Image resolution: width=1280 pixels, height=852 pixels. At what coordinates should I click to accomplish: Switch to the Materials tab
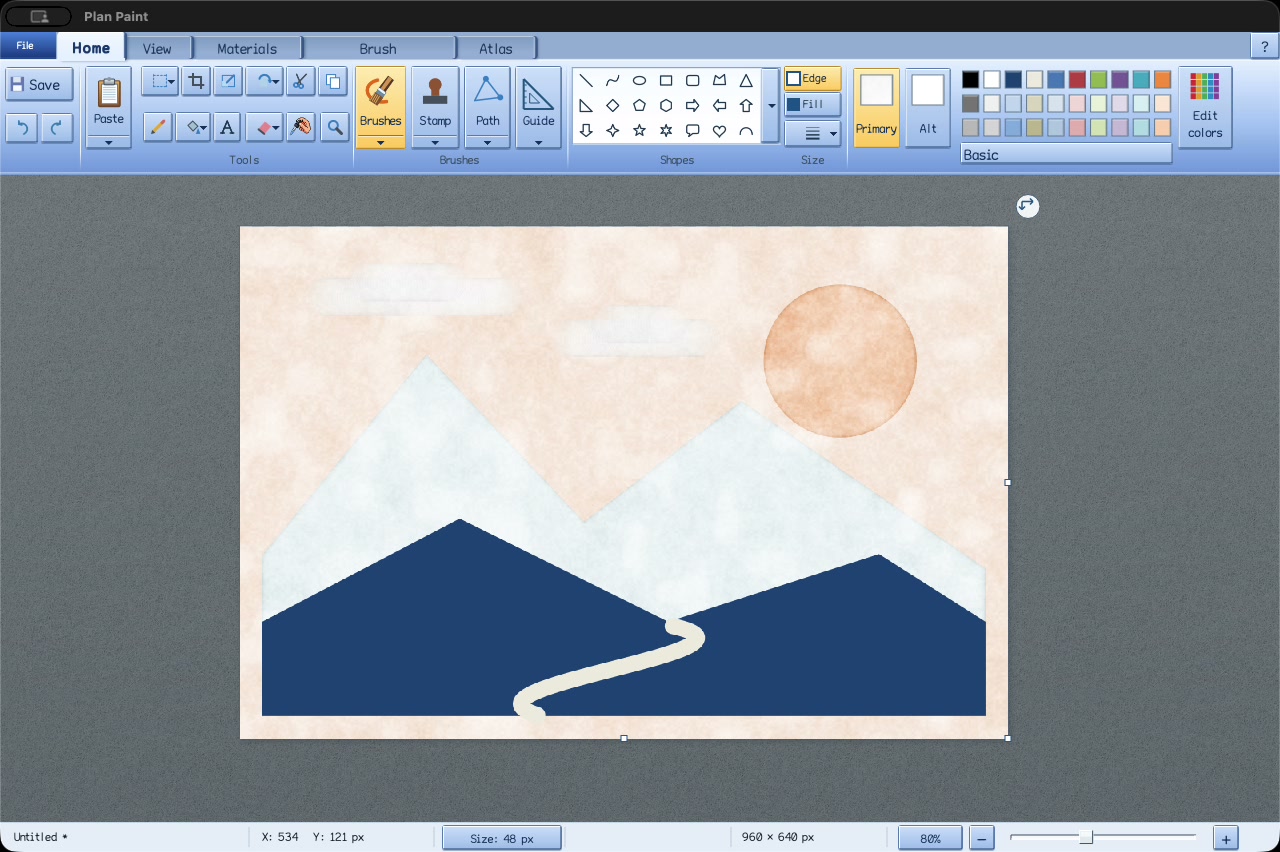tap(247, 48)
